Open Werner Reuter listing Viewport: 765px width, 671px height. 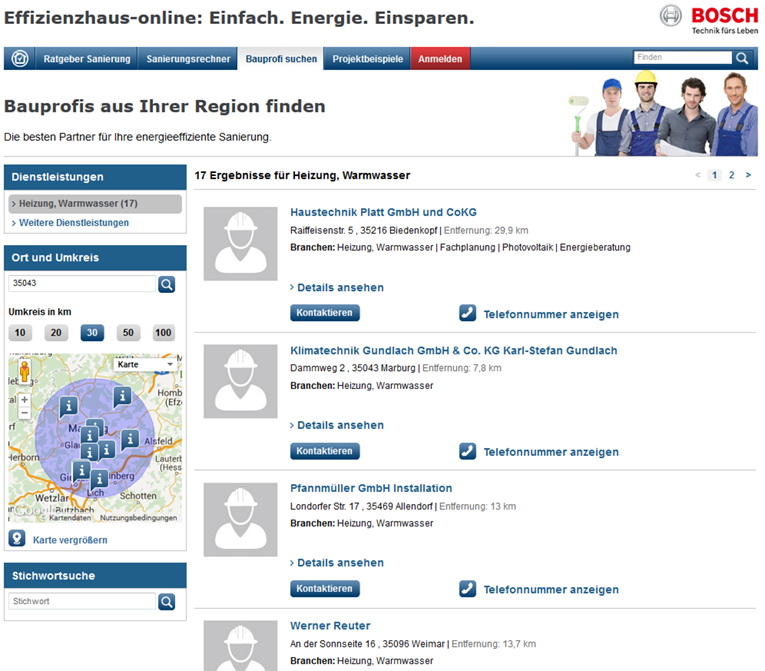330,626
